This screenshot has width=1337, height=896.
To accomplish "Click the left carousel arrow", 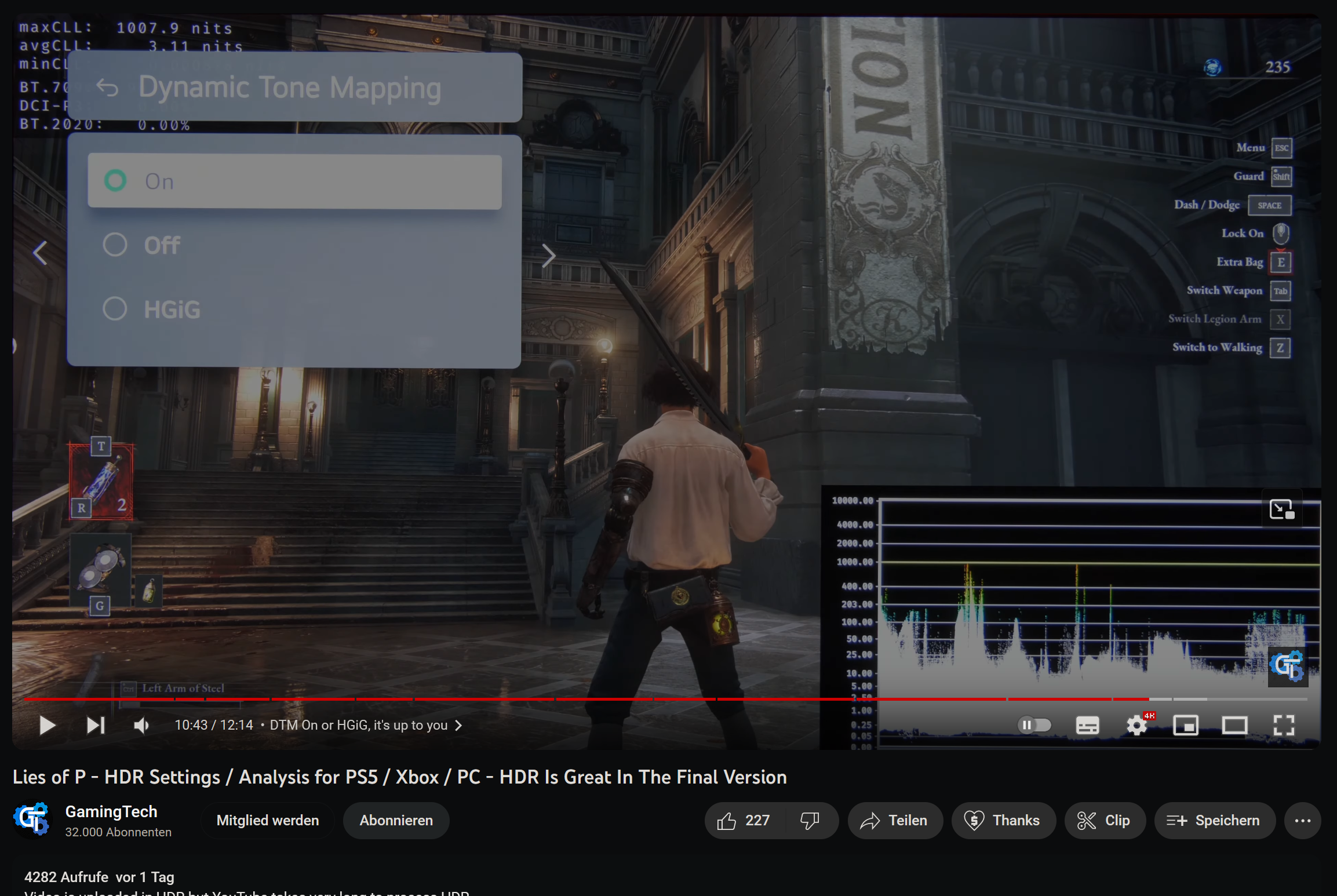I will (39, 253).
